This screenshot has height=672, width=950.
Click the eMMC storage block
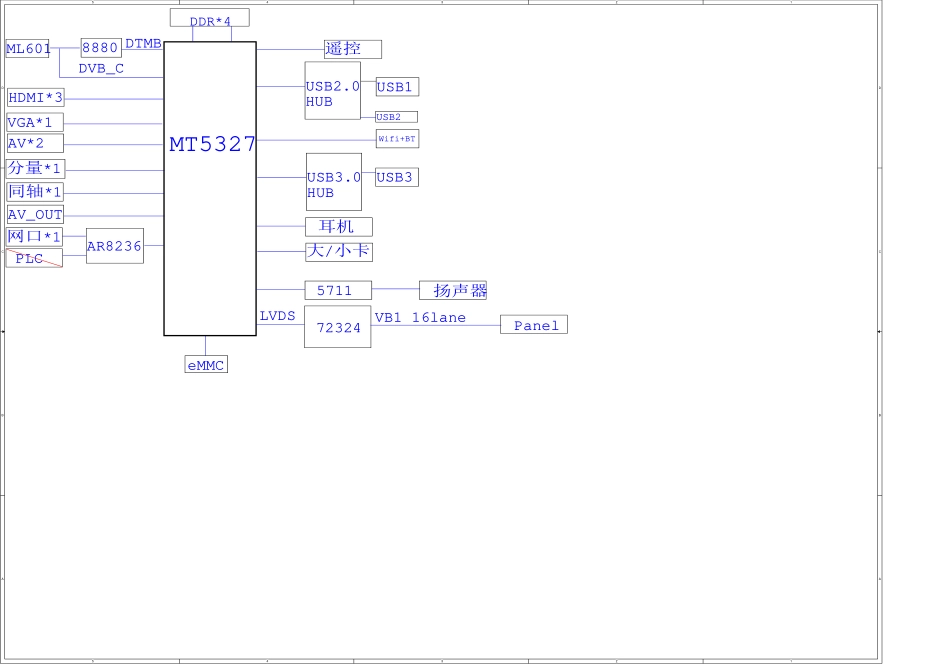point(206,365)
